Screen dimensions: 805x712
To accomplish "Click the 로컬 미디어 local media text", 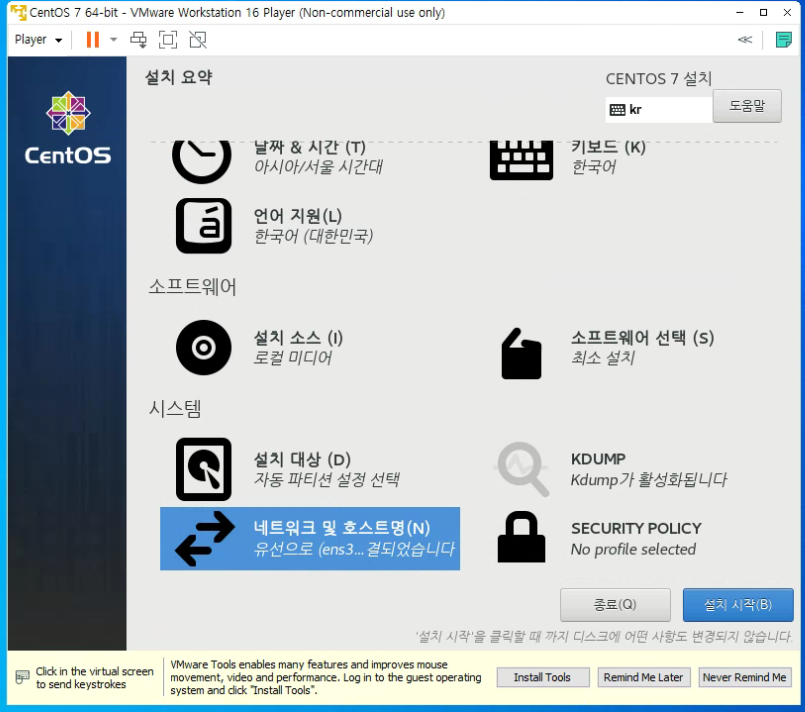I will (293, 358).
